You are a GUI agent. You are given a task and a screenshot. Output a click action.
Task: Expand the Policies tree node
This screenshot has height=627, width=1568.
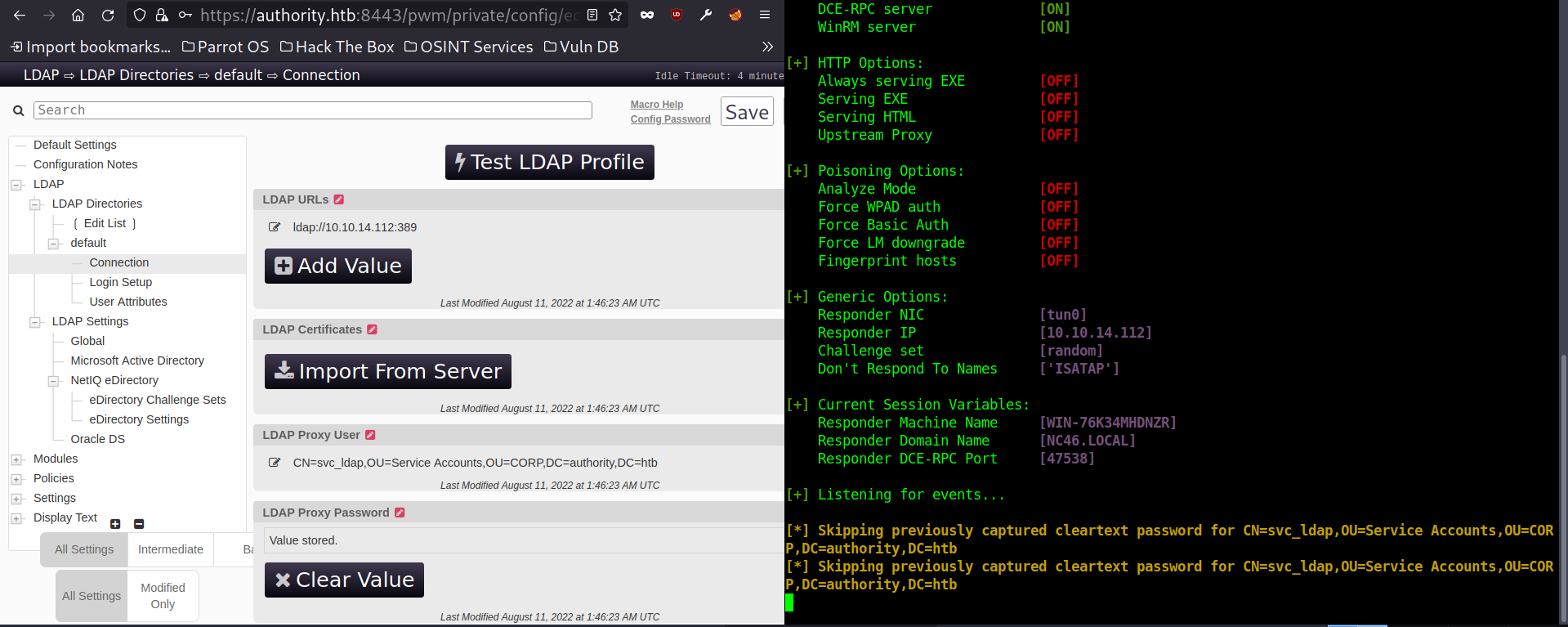pyautogui.click(x=16, y=479)
